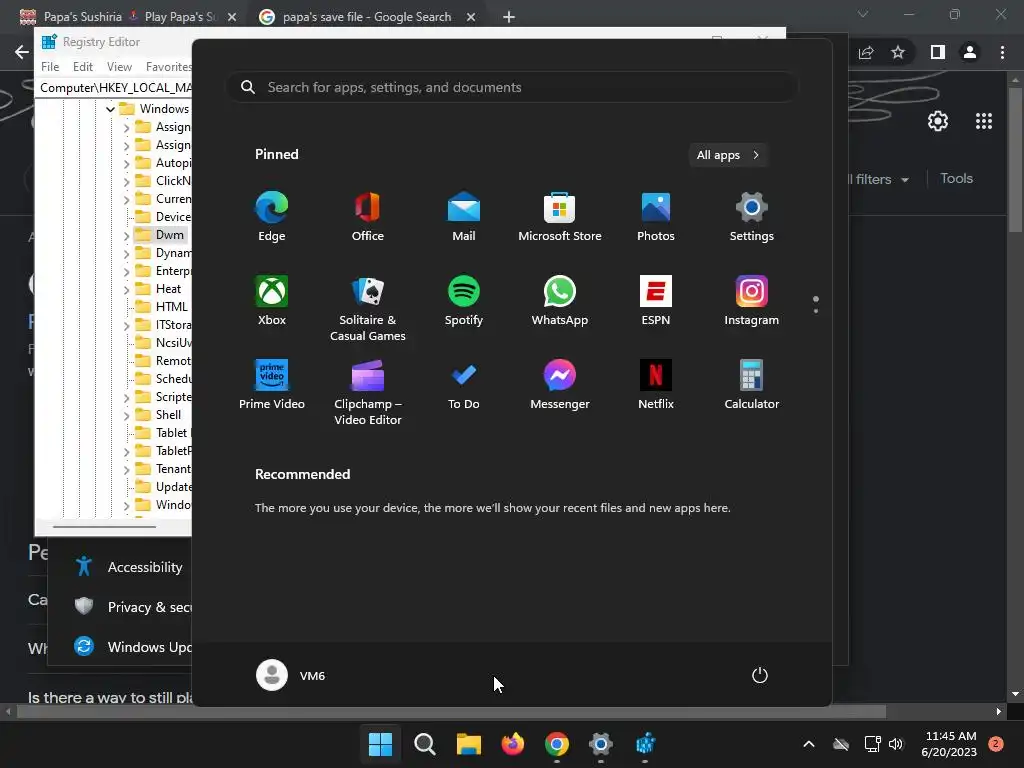Open the Favorites menu in Registry Editor
Viewport: 1024px width, 768px height.
tap(168, 67)
